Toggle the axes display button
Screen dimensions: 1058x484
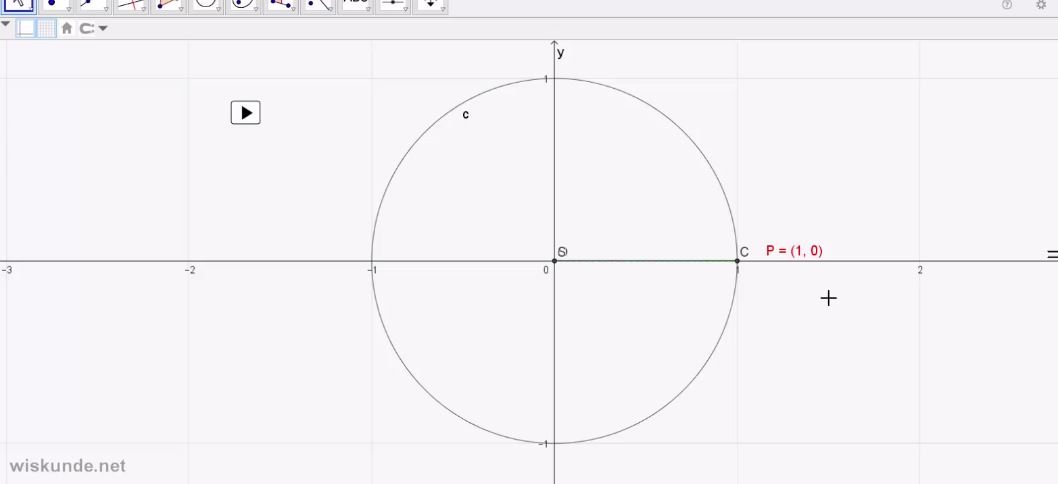tap(26, 28)
